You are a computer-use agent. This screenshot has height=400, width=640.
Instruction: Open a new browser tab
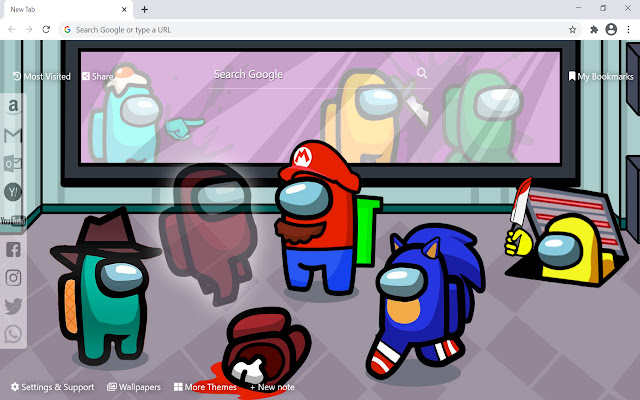coord(144,9)
